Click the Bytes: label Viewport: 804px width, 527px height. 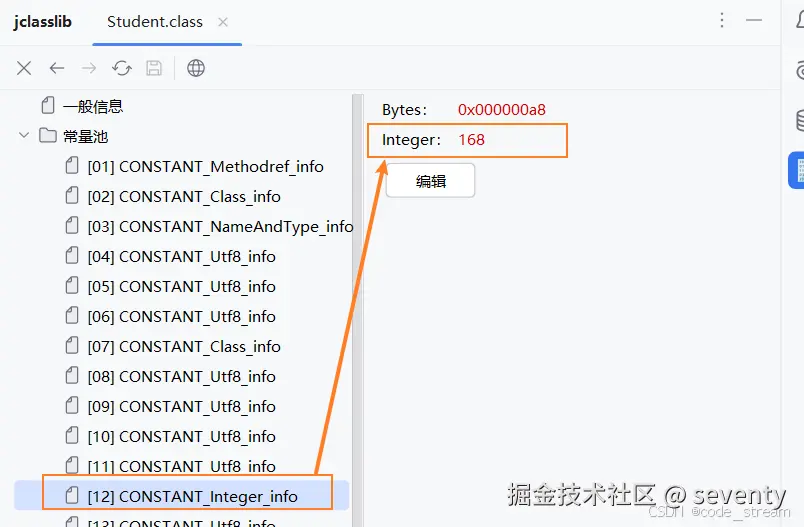tap(404, 110)
